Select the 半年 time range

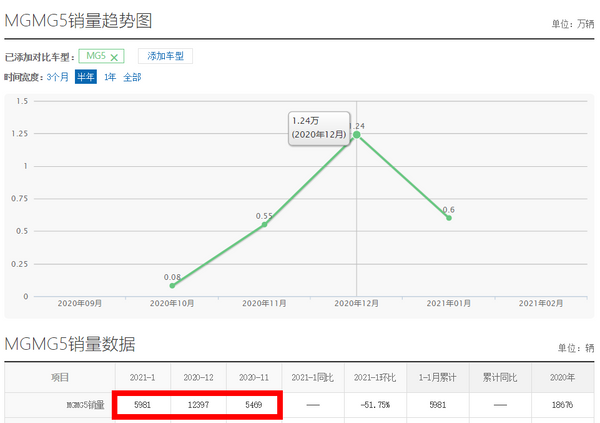[86, 77]
